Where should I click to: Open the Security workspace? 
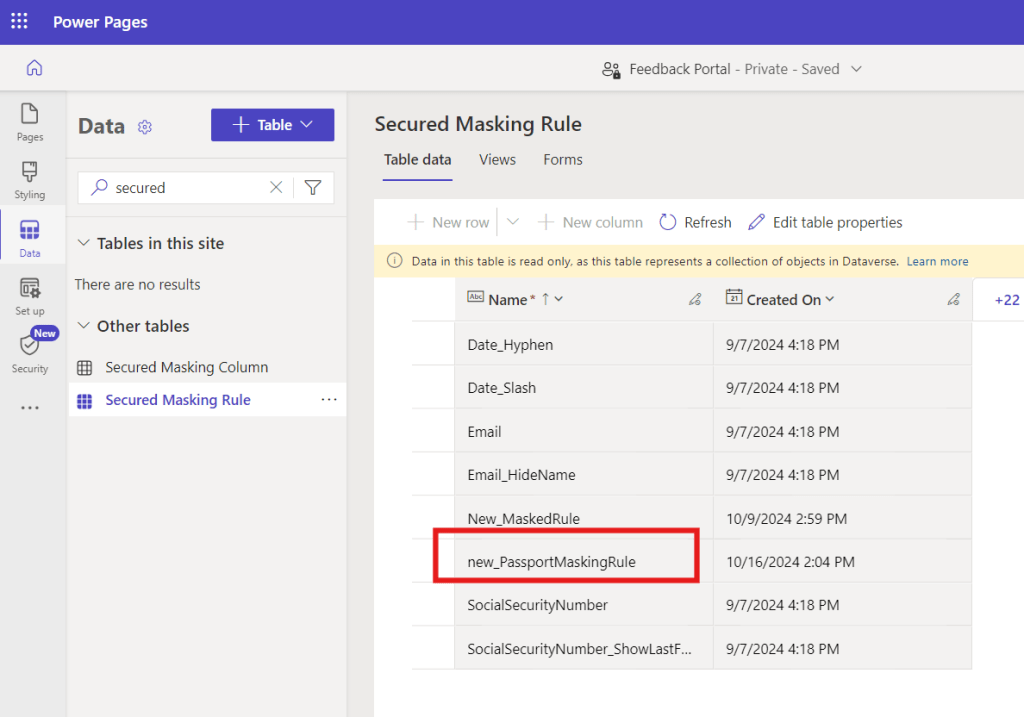(30, 353)
